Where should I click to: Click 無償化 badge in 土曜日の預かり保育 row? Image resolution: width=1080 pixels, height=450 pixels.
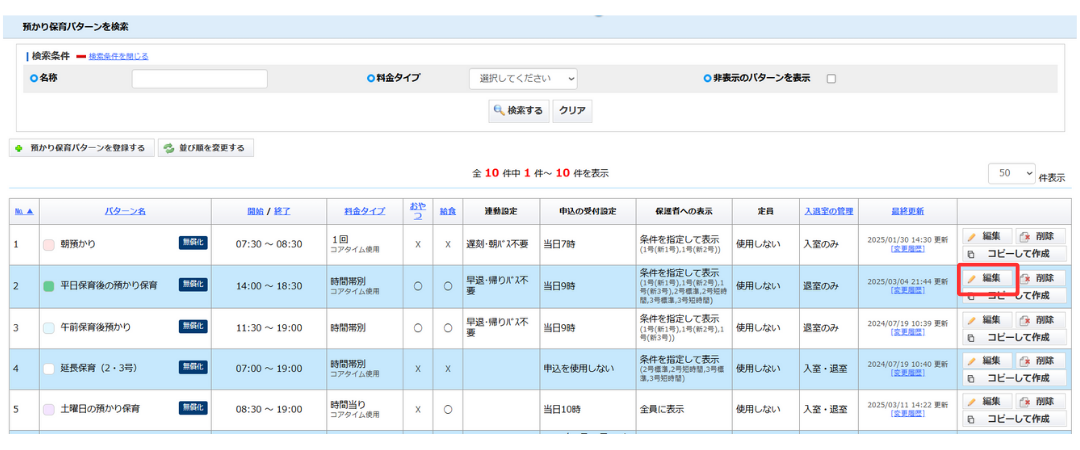(193, 408)
